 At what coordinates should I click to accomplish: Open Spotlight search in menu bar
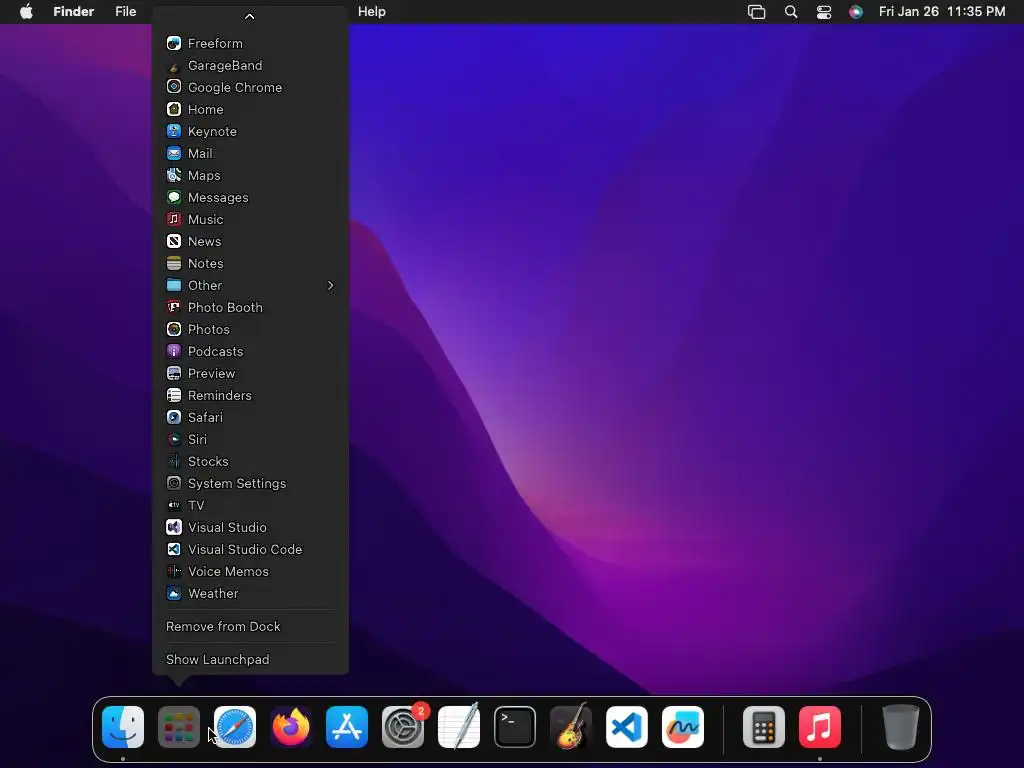pyautogui.click(x=791, y=12)
